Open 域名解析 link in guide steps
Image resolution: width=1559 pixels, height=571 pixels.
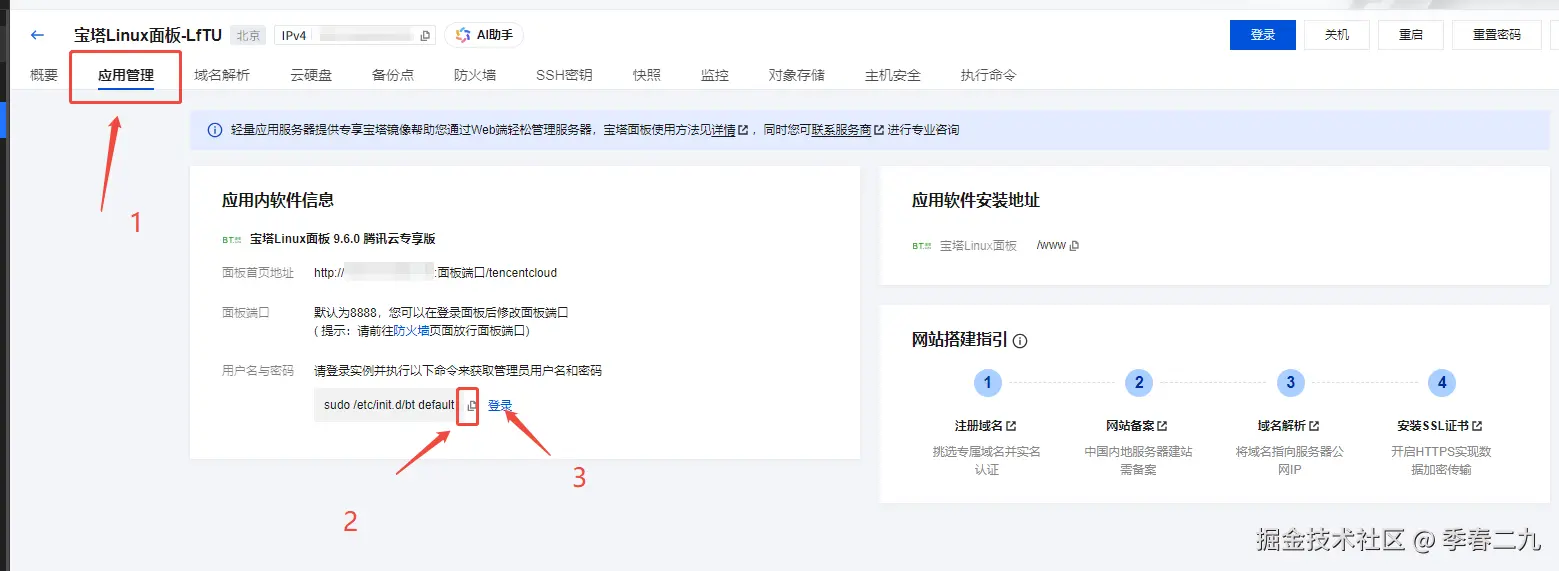point(1289,425)
